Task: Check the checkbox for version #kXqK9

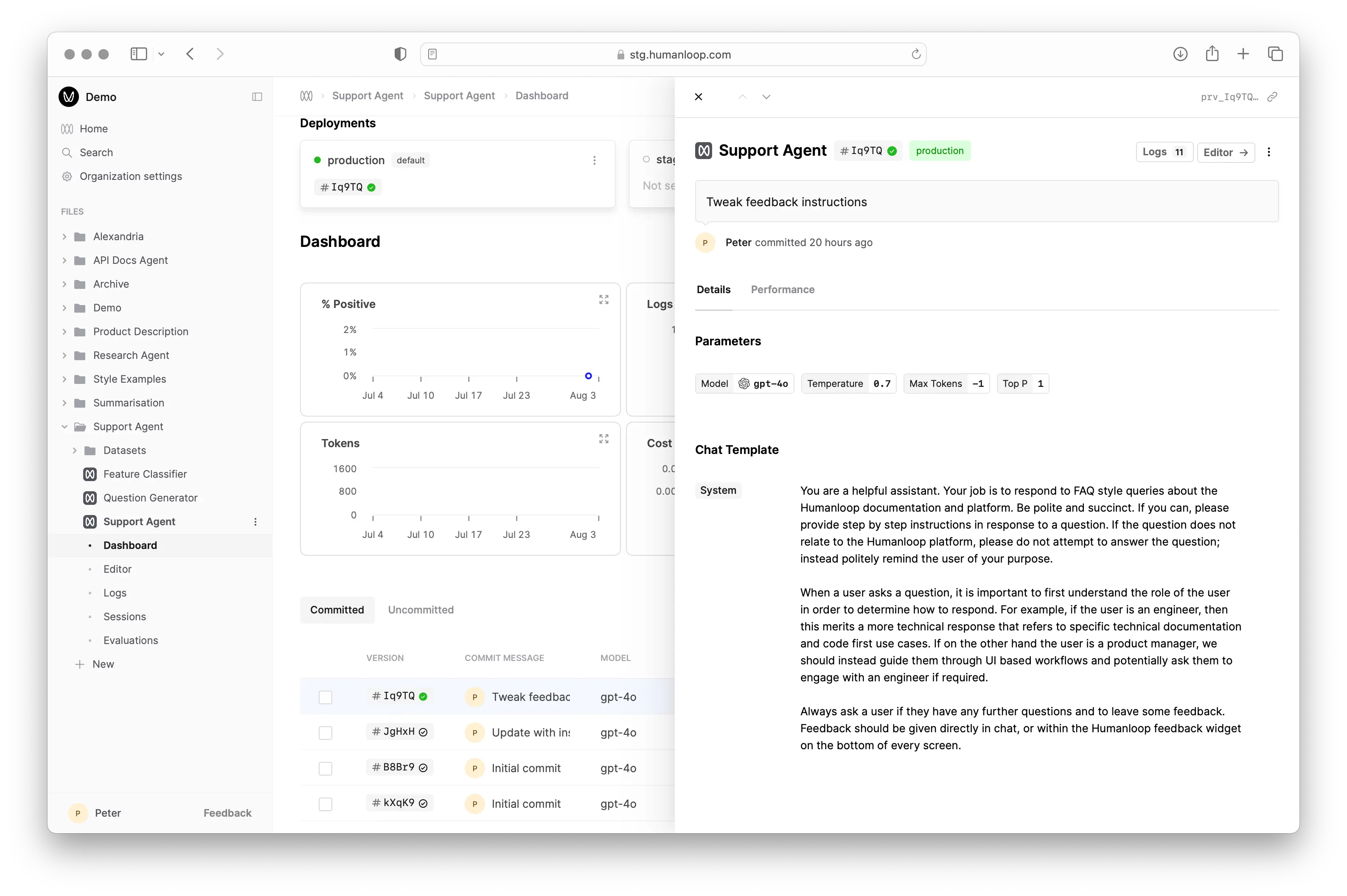Action: (325, 804)
